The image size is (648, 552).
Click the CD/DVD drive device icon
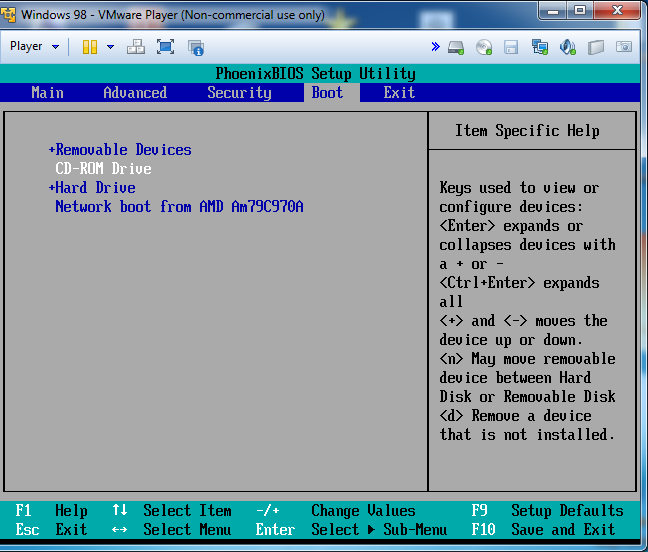coord(484,46)
